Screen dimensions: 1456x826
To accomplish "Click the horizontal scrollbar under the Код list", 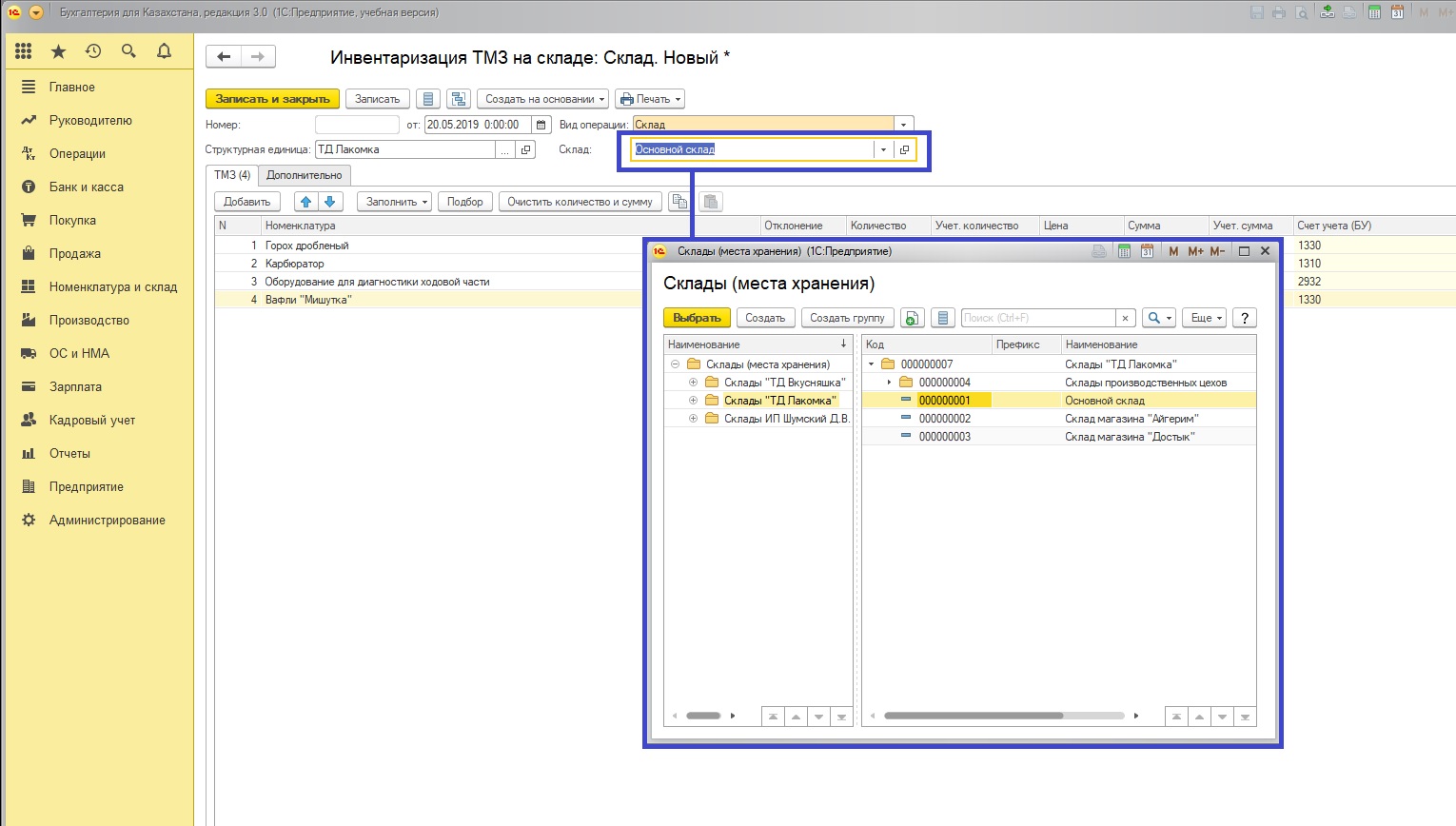I will click(974, 716).
